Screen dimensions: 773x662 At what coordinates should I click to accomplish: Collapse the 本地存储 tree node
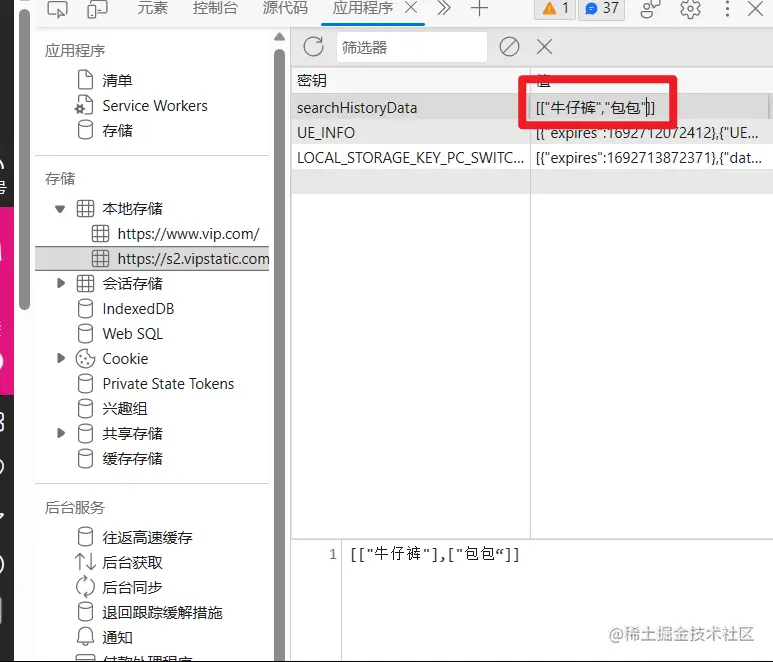click(60, 209)
